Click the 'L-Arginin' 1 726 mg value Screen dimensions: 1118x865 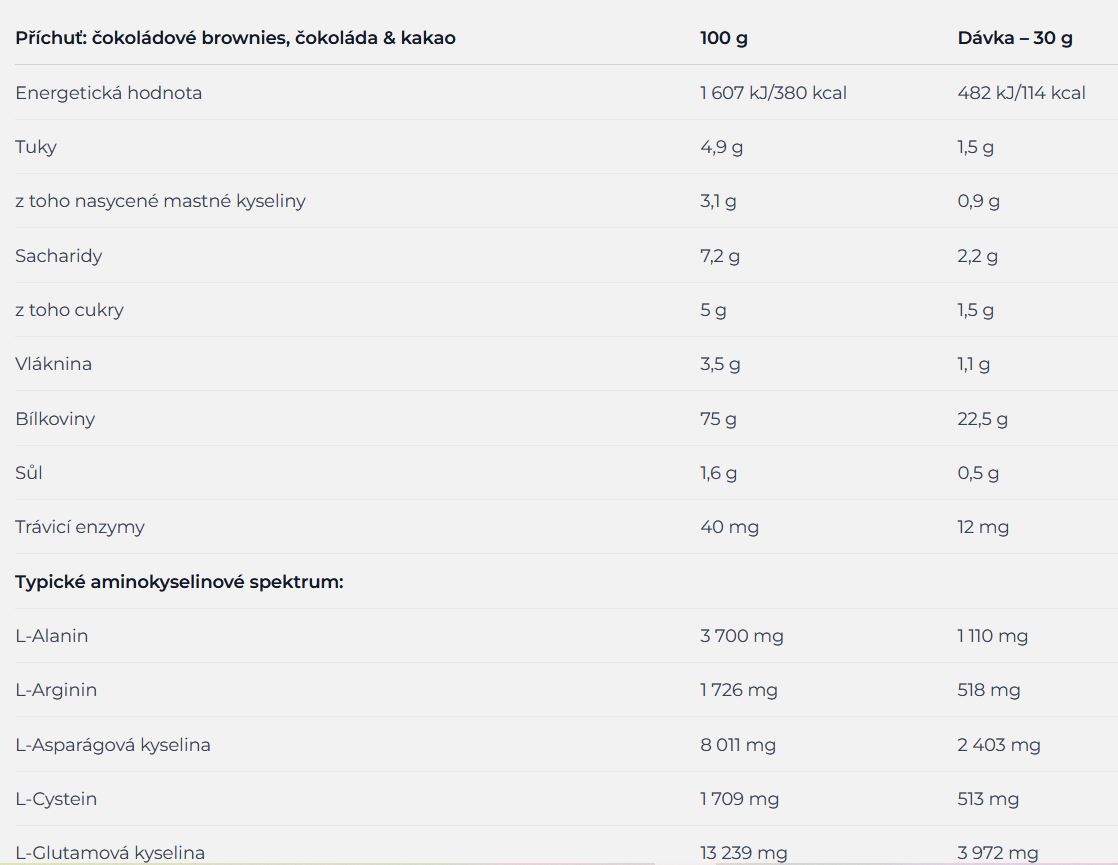coord(739,690)
